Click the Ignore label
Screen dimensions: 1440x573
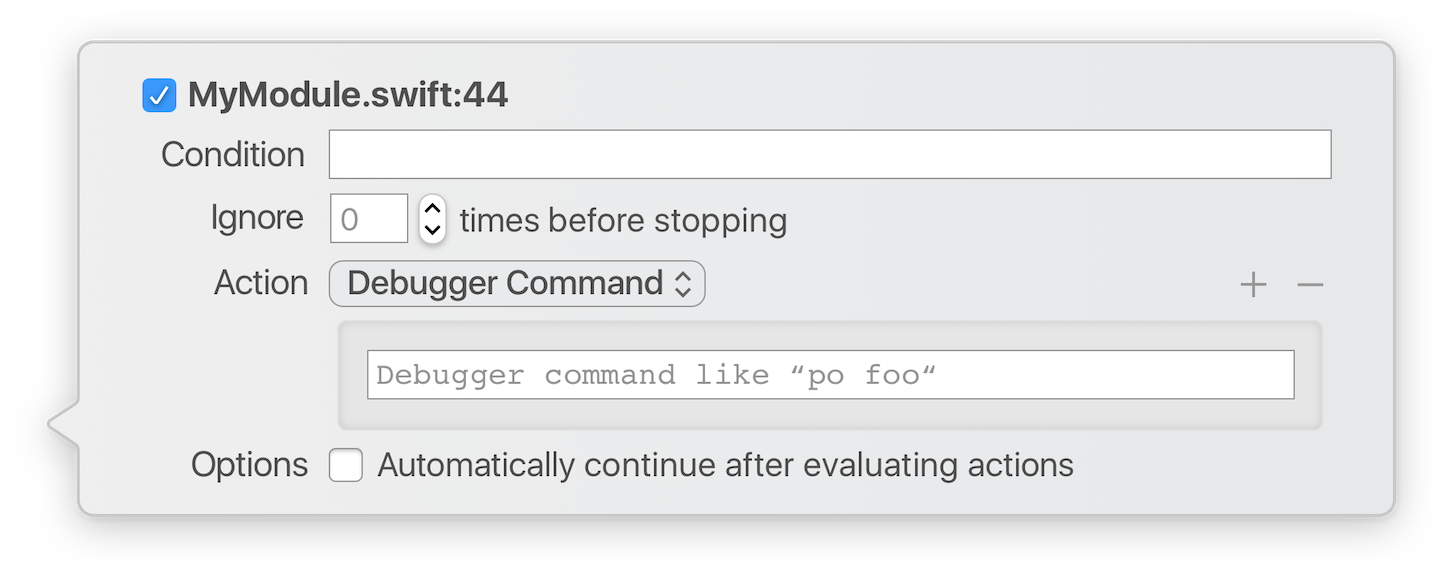tap(257, 218)
